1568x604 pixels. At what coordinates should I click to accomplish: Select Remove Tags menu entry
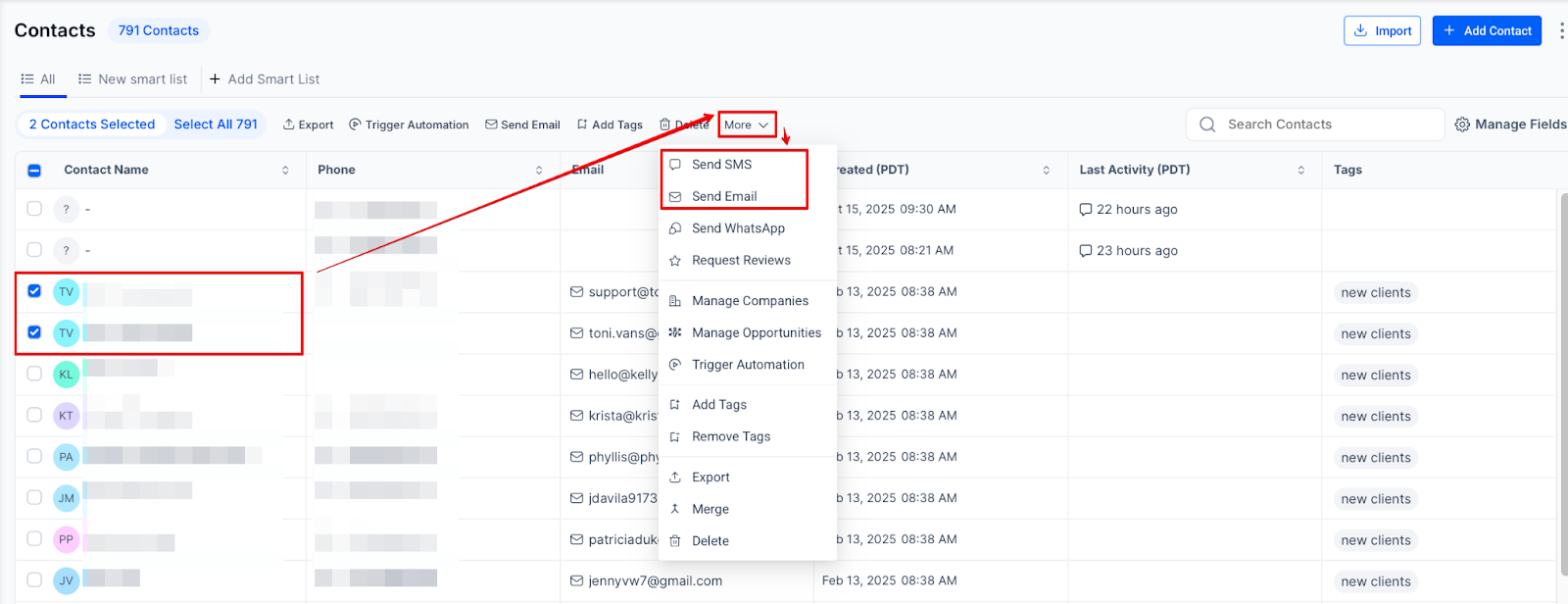pos(747,436)
